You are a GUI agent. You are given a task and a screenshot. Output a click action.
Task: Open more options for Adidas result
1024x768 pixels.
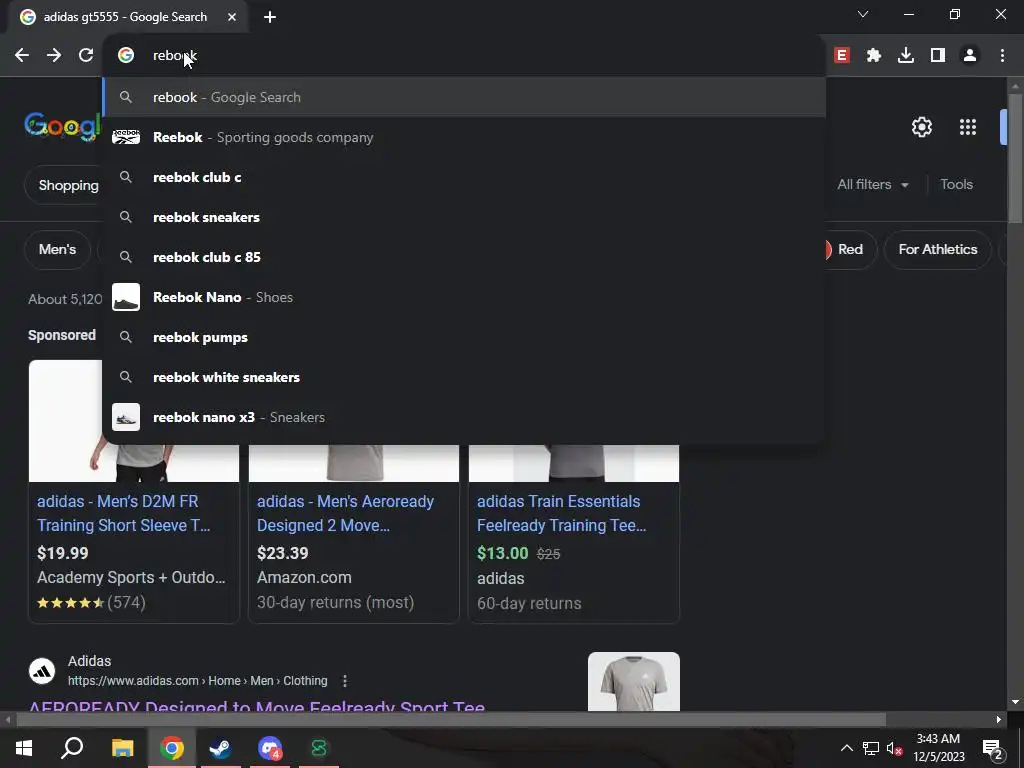tap(345, 681)
